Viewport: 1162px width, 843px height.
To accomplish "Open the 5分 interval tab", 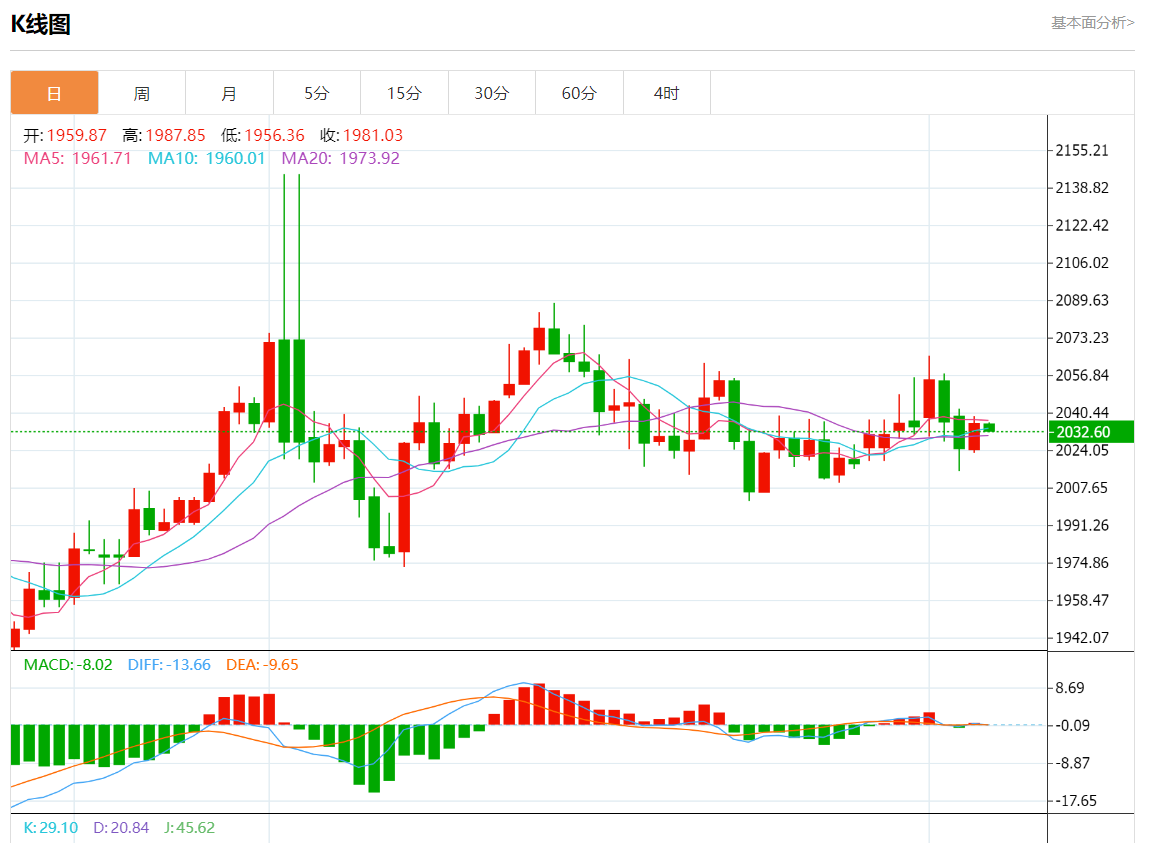I will 316,93.
